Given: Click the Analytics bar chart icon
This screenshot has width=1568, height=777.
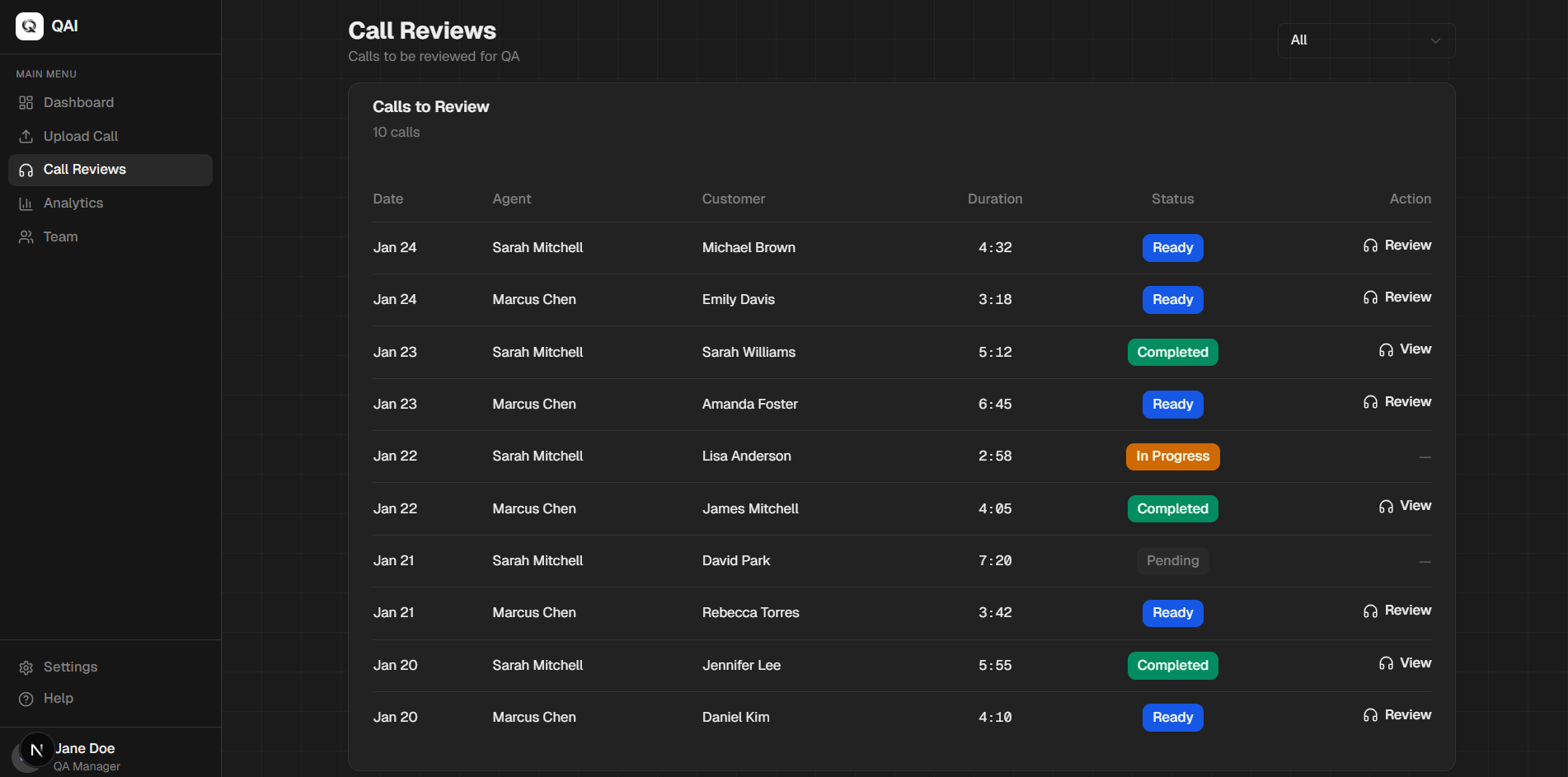Looking at the screenshot, I should point(26,204).
